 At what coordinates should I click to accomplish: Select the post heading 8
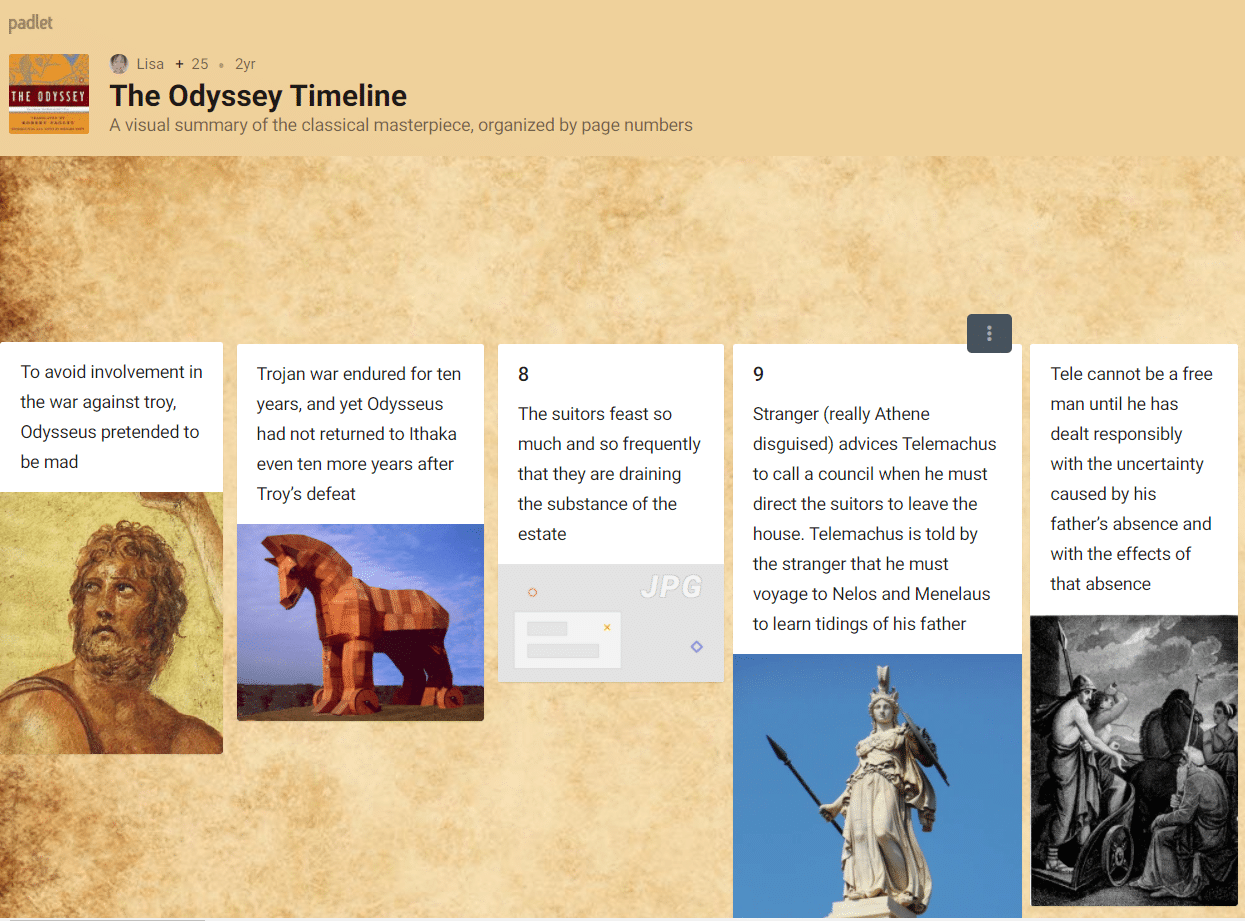coord(523,375)
